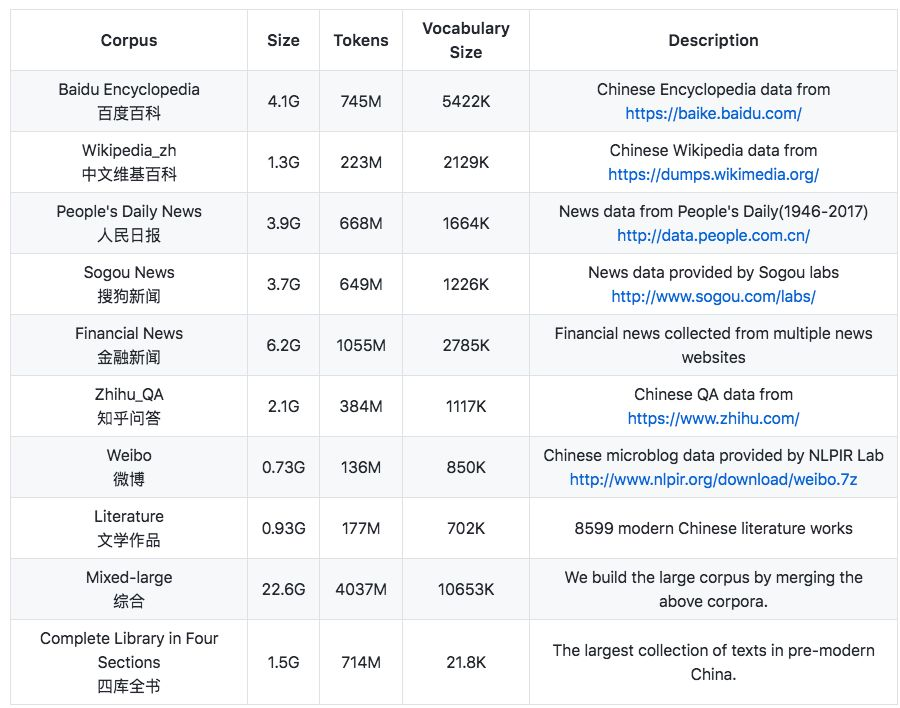Open the Chinese Wikipedia dumps link
900x708 pixels.
point(713,173)
